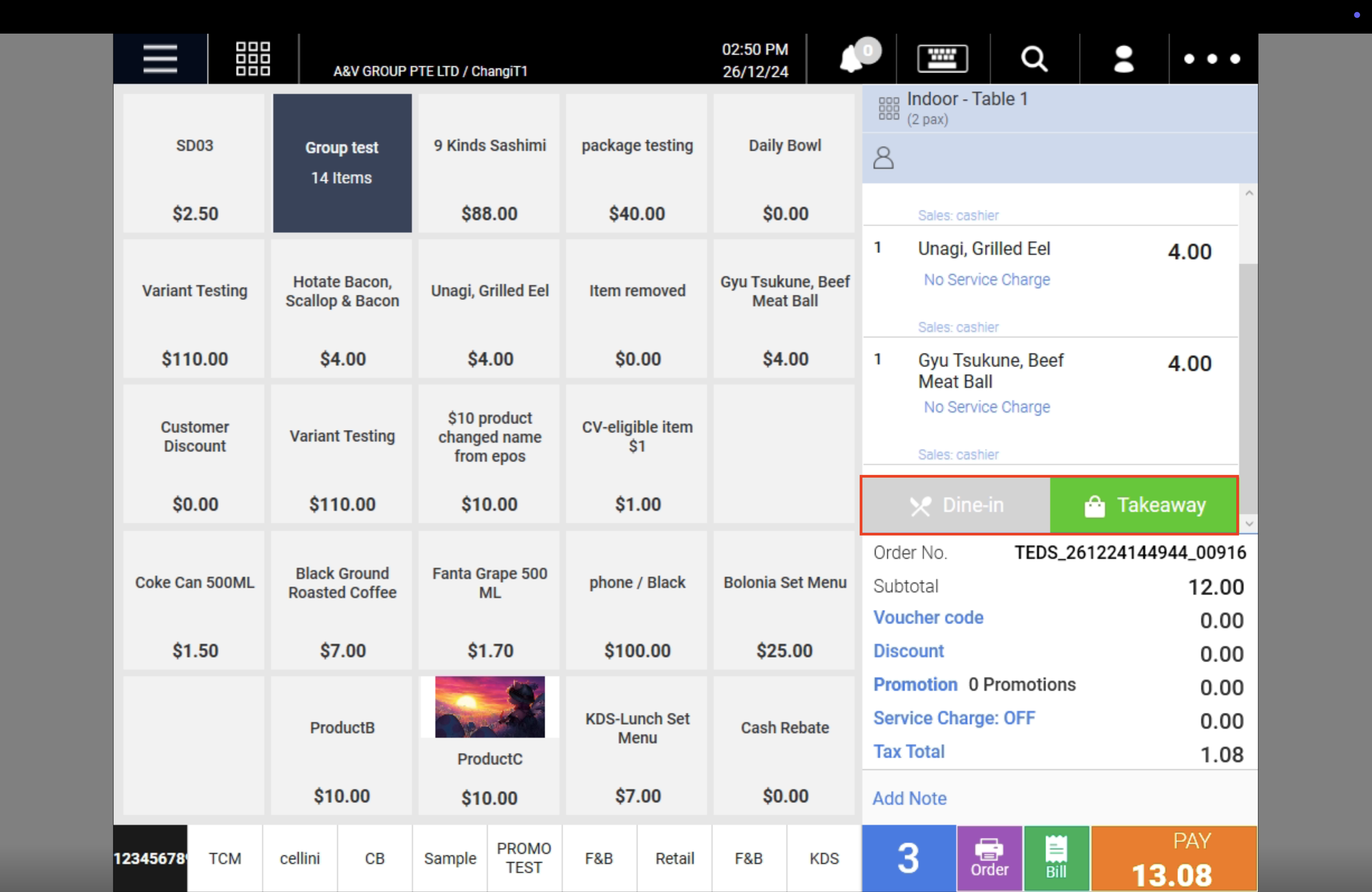Print the order with the Order button
This screenshot has width=1372, height=892.
pos(989,858)
